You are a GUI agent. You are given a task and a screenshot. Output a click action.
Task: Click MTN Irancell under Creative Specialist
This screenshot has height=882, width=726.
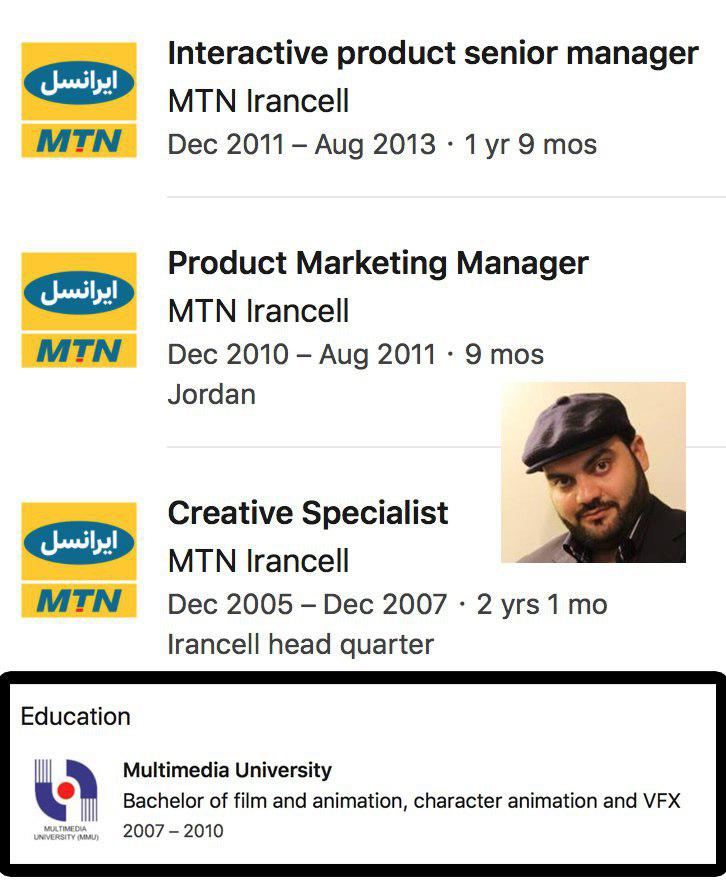(258, 561)
